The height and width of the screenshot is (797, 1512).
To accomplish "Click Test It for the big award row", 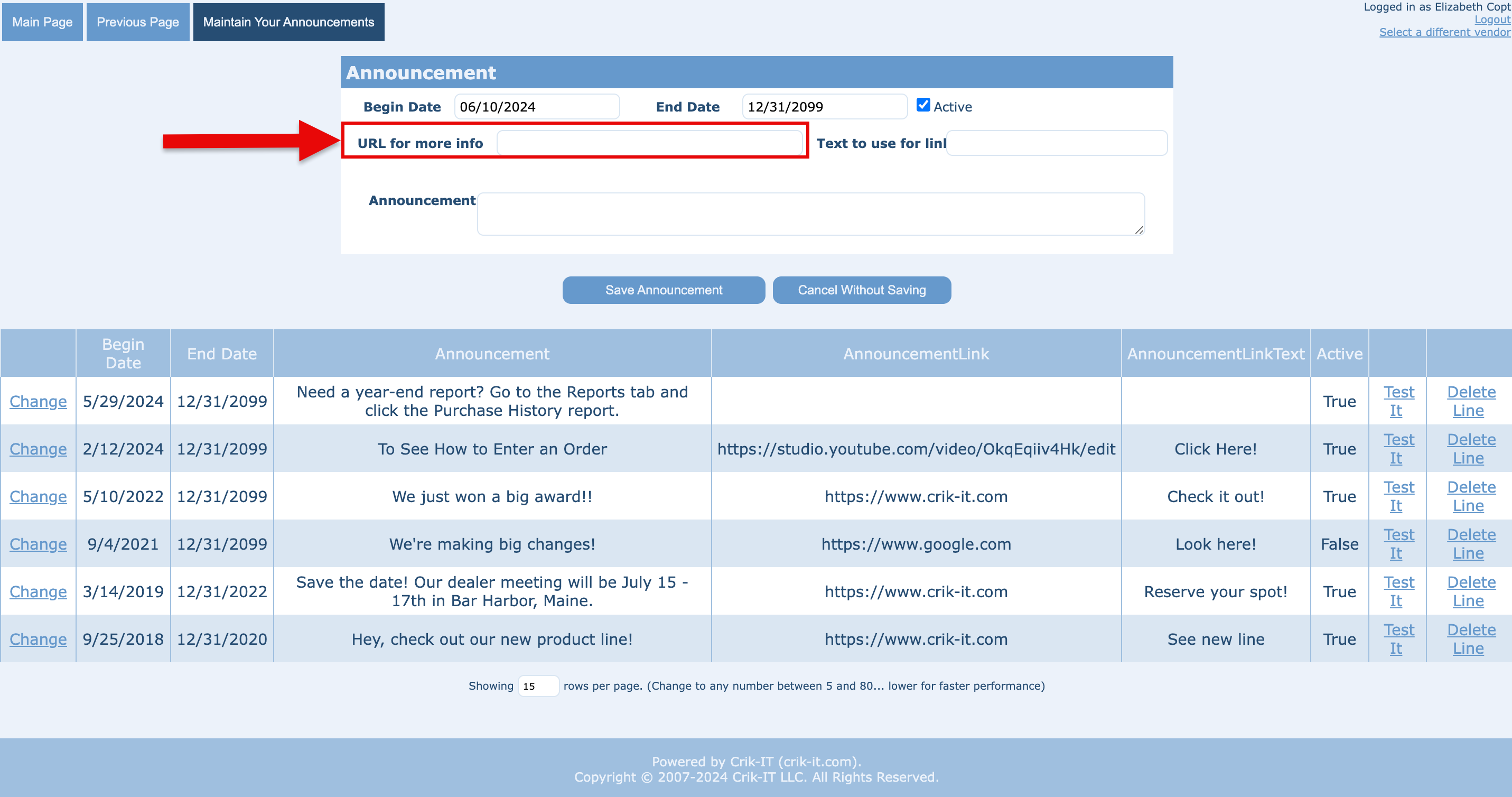I will tap(1398, 496).
